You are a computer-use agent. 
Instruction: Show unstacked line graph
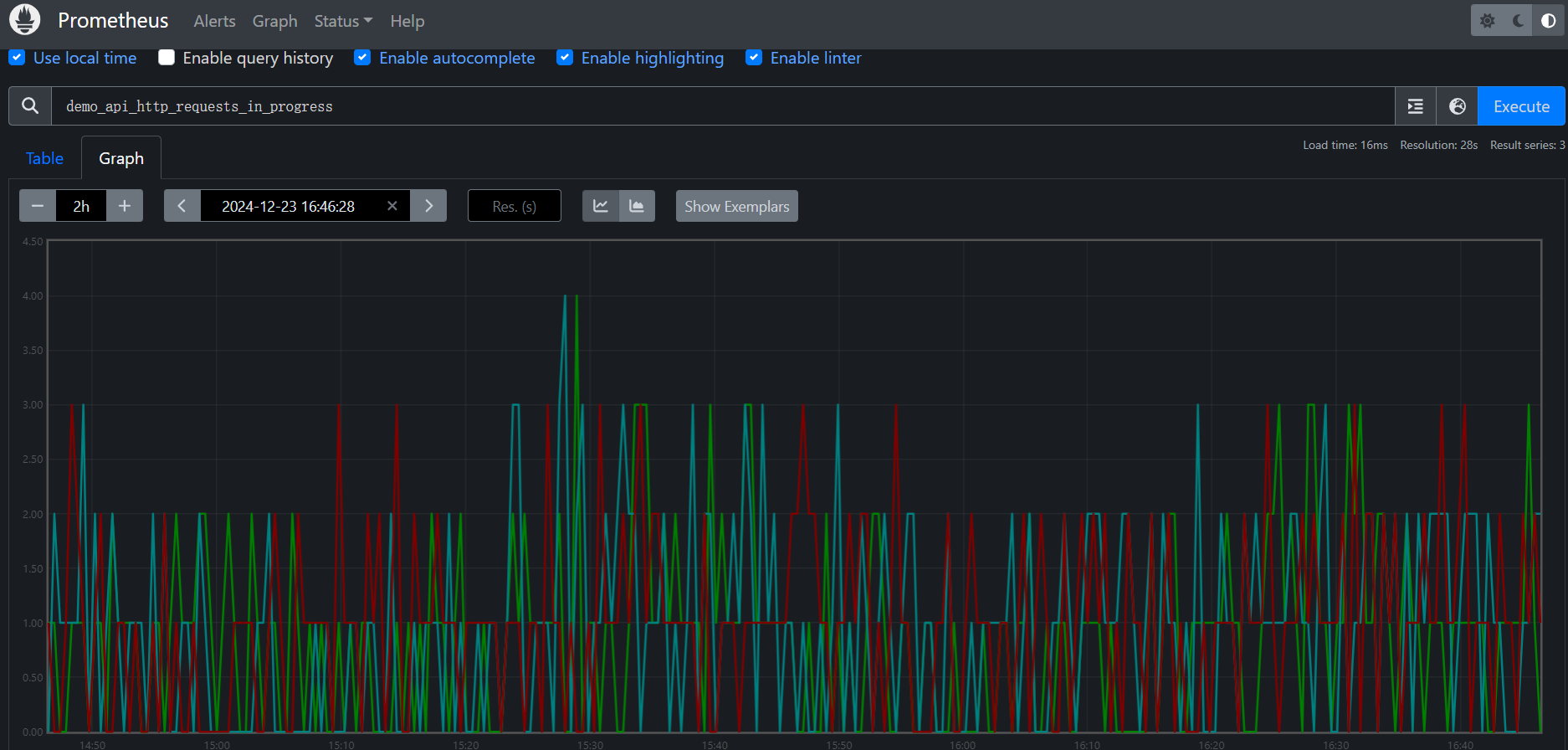click(601, 206)
